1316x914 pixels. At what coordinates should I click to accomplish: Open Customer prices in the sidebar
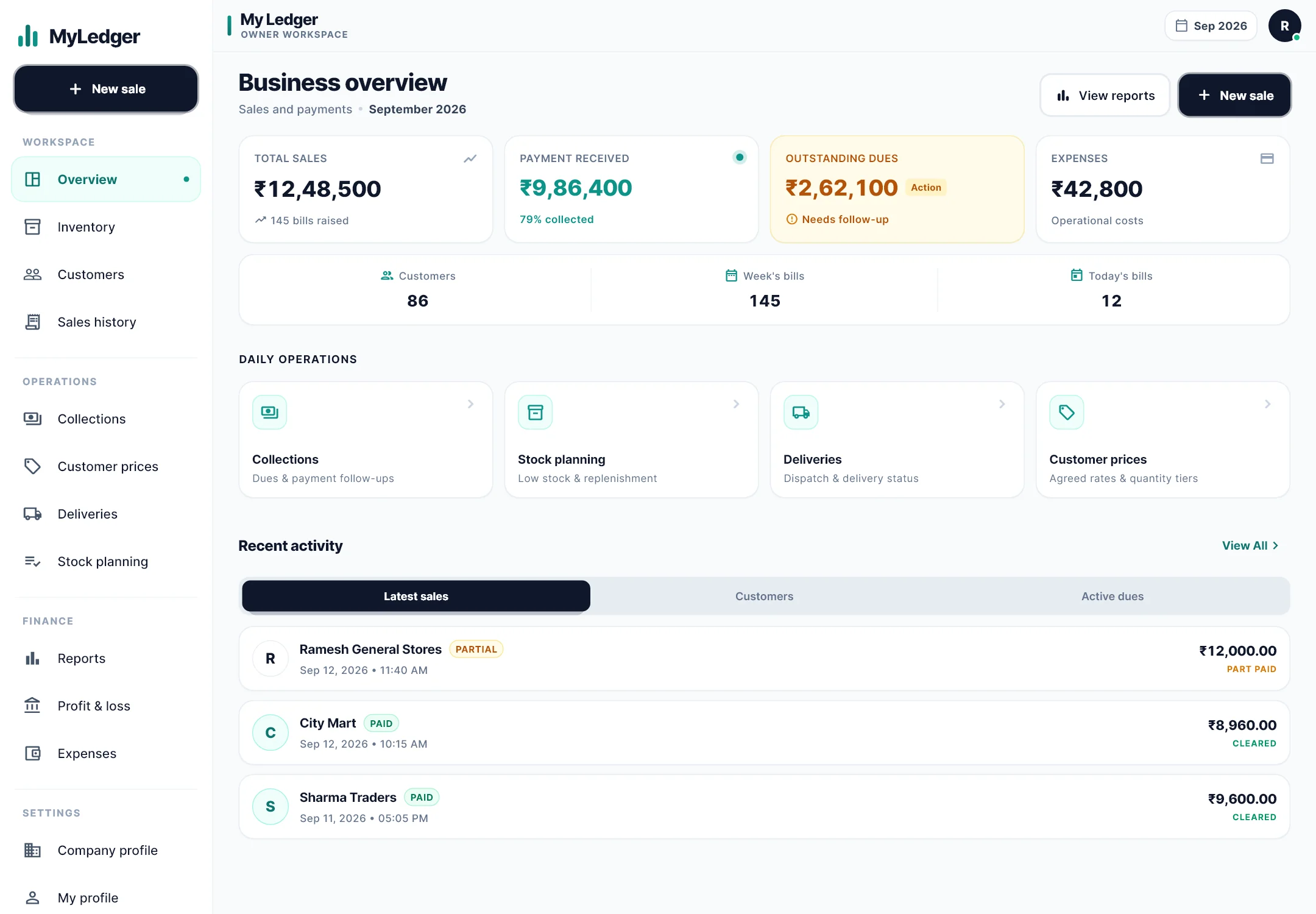[x=105, y=466]
